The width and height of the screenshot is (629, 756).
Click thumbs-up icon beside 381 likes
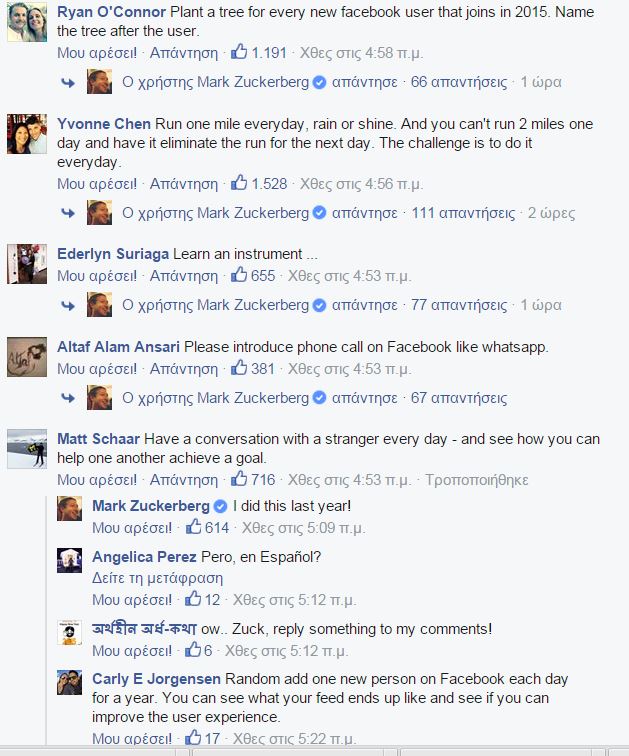239,368
